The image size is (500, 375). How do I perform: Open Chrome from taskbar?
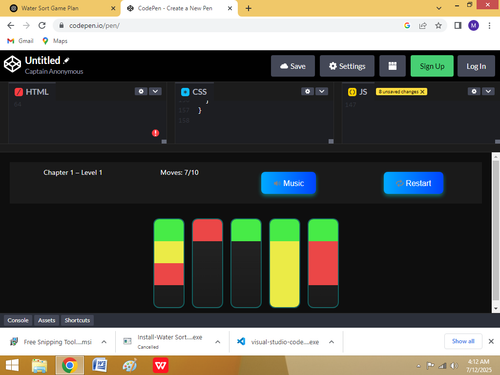click(70, 365)
